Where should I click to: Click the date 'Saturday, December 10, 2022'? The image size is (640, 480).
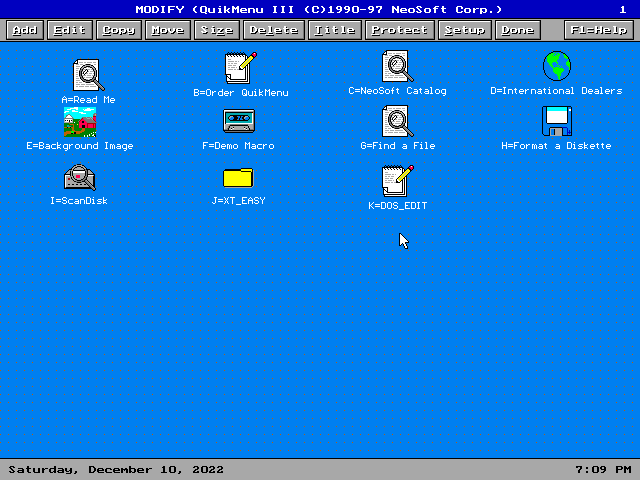pos(116,470)
